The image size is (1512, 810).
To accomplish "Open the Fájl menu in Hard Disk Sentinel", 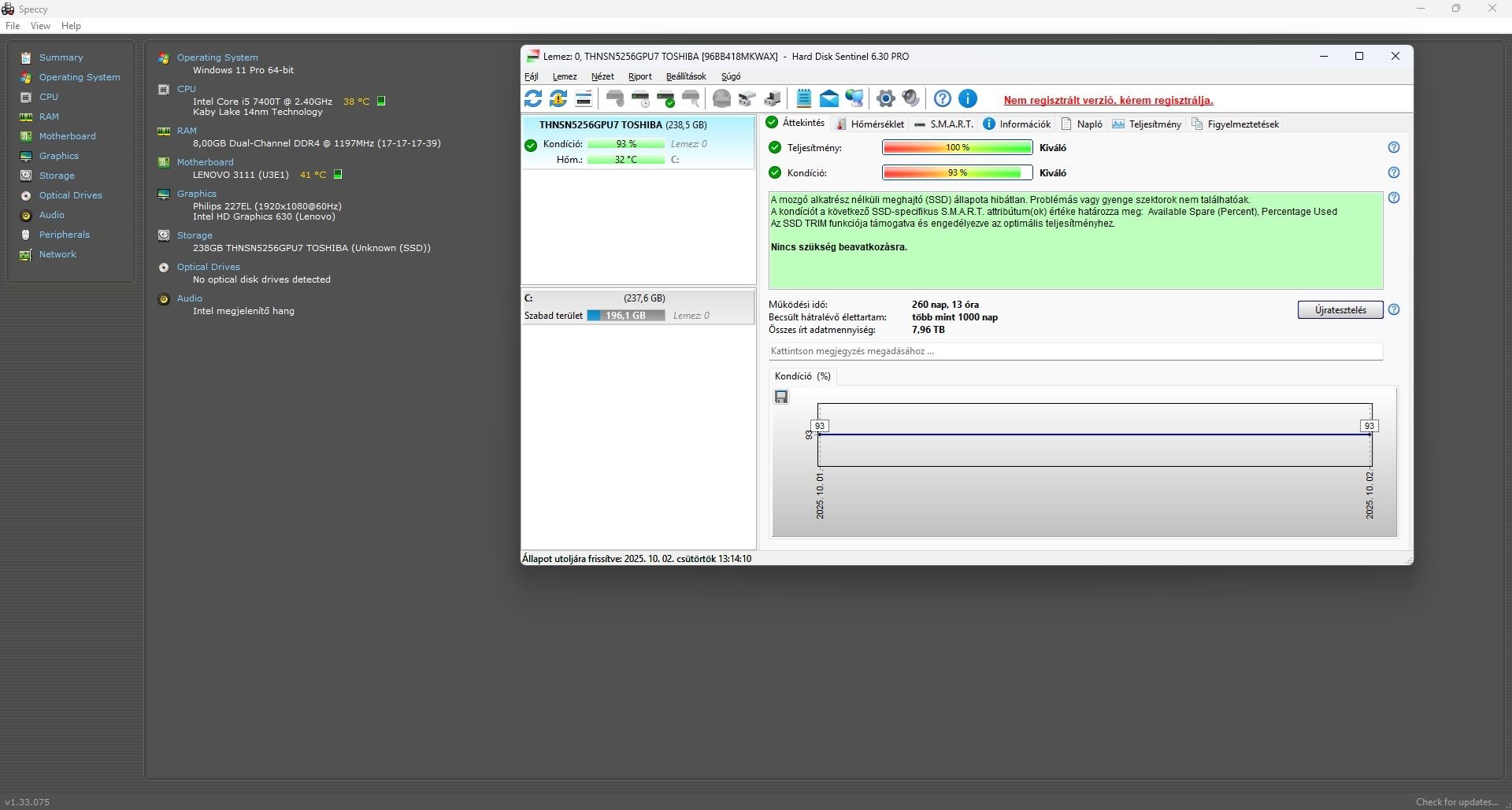I will tap(532, 76).
